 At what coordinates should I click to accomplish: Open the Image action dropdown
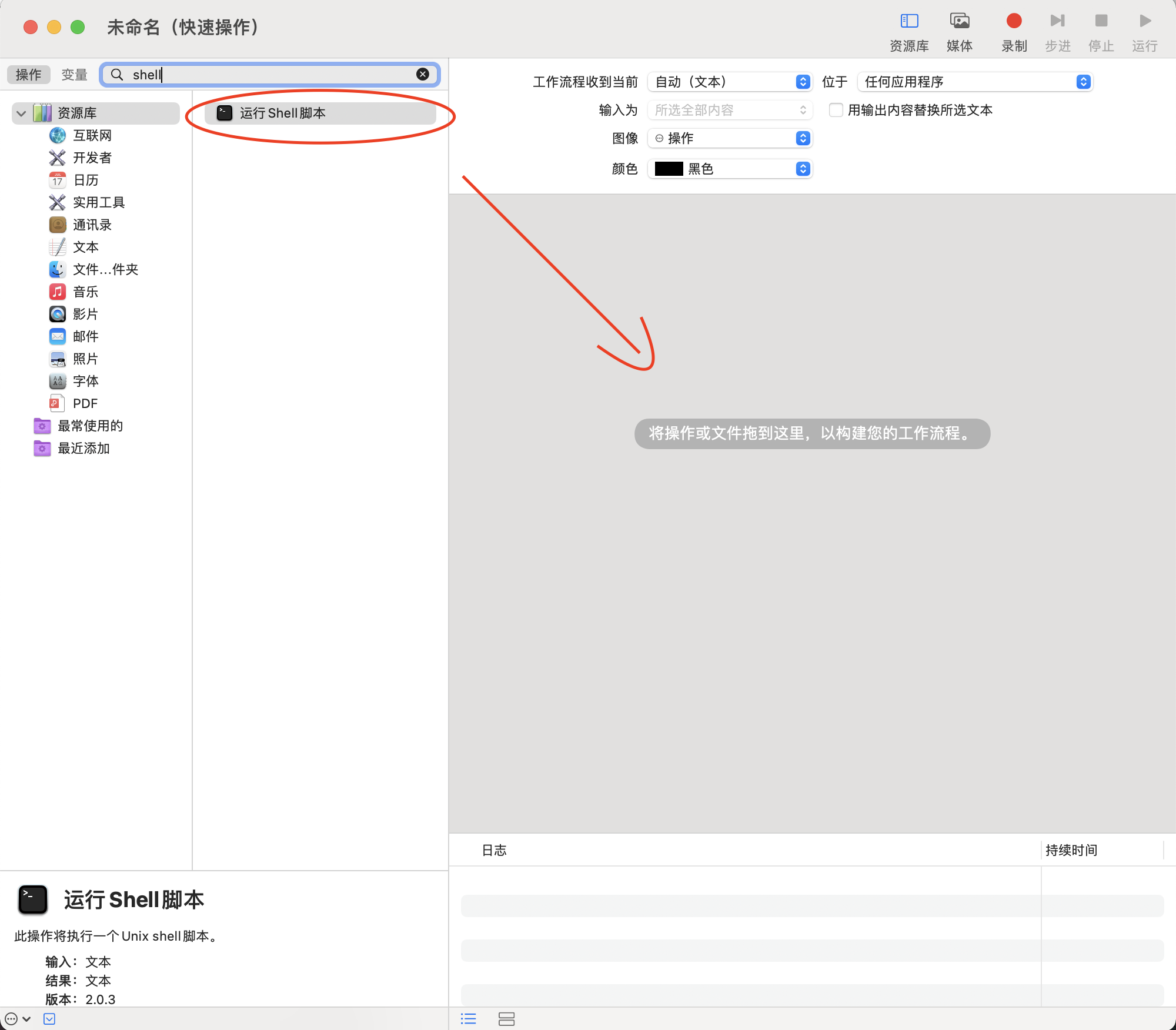coord(729,138)
